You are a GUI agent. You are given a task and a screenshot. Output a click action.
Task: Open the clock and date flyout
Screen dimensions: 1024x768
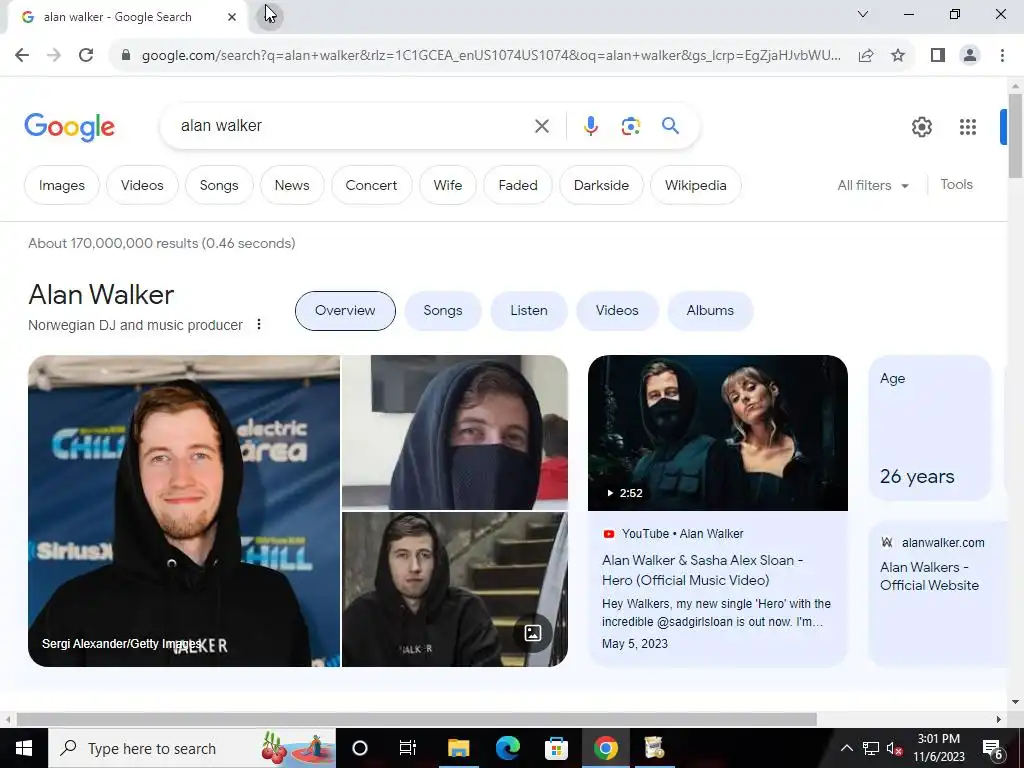[x=938, y=748]
